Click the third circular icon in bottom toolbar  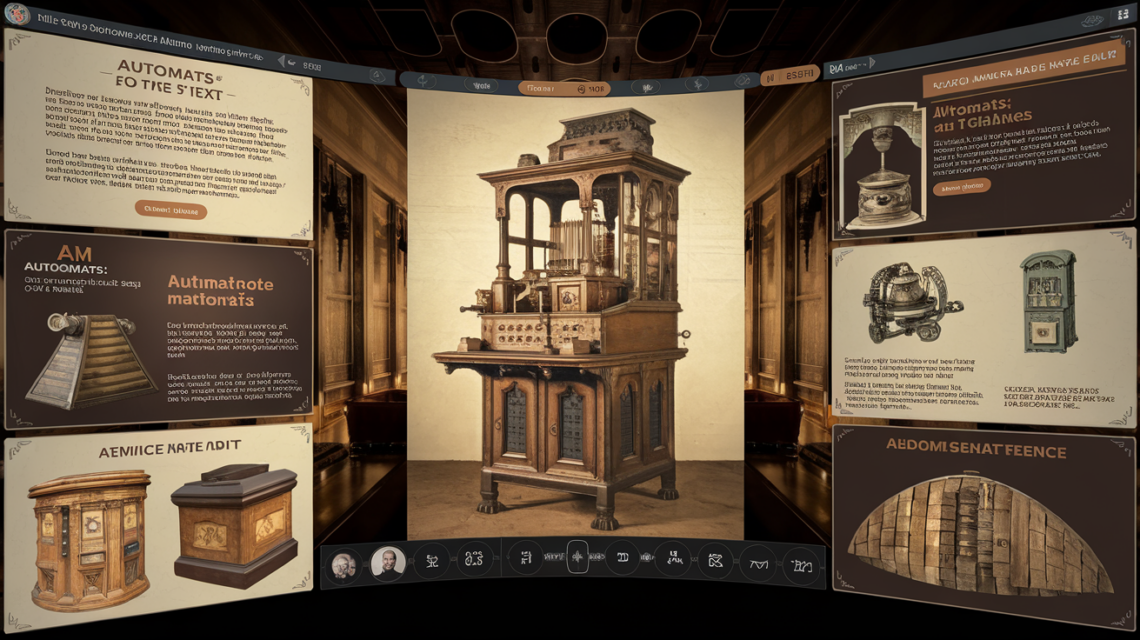pyautogui.click(x=431, y=561)
